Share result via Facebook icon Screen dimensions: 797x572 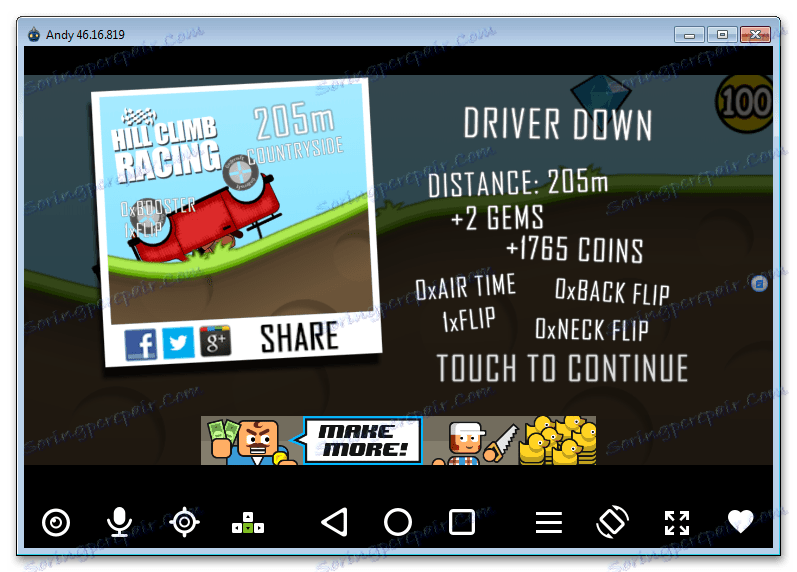point(140,345)
